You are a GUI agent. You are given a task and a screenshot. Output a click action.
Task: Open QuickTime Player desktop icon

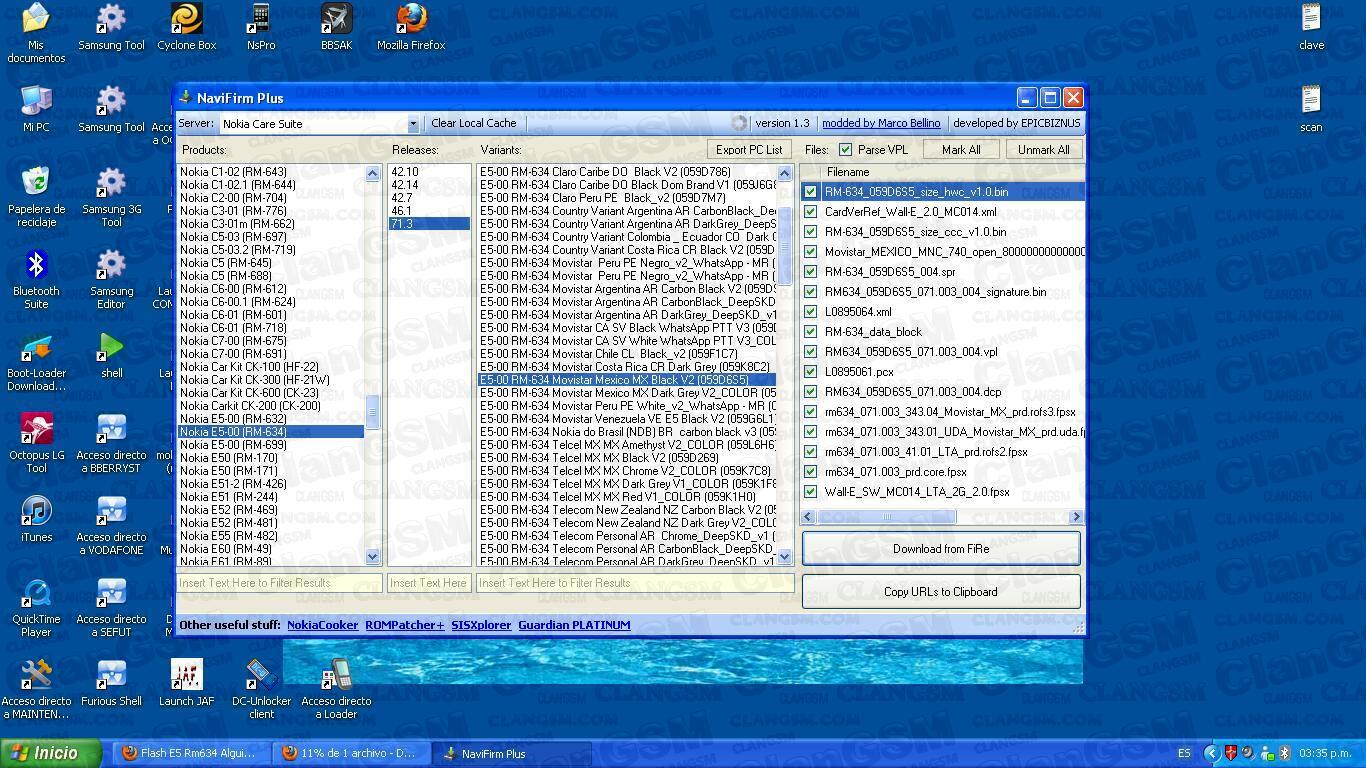click(36, 607)
